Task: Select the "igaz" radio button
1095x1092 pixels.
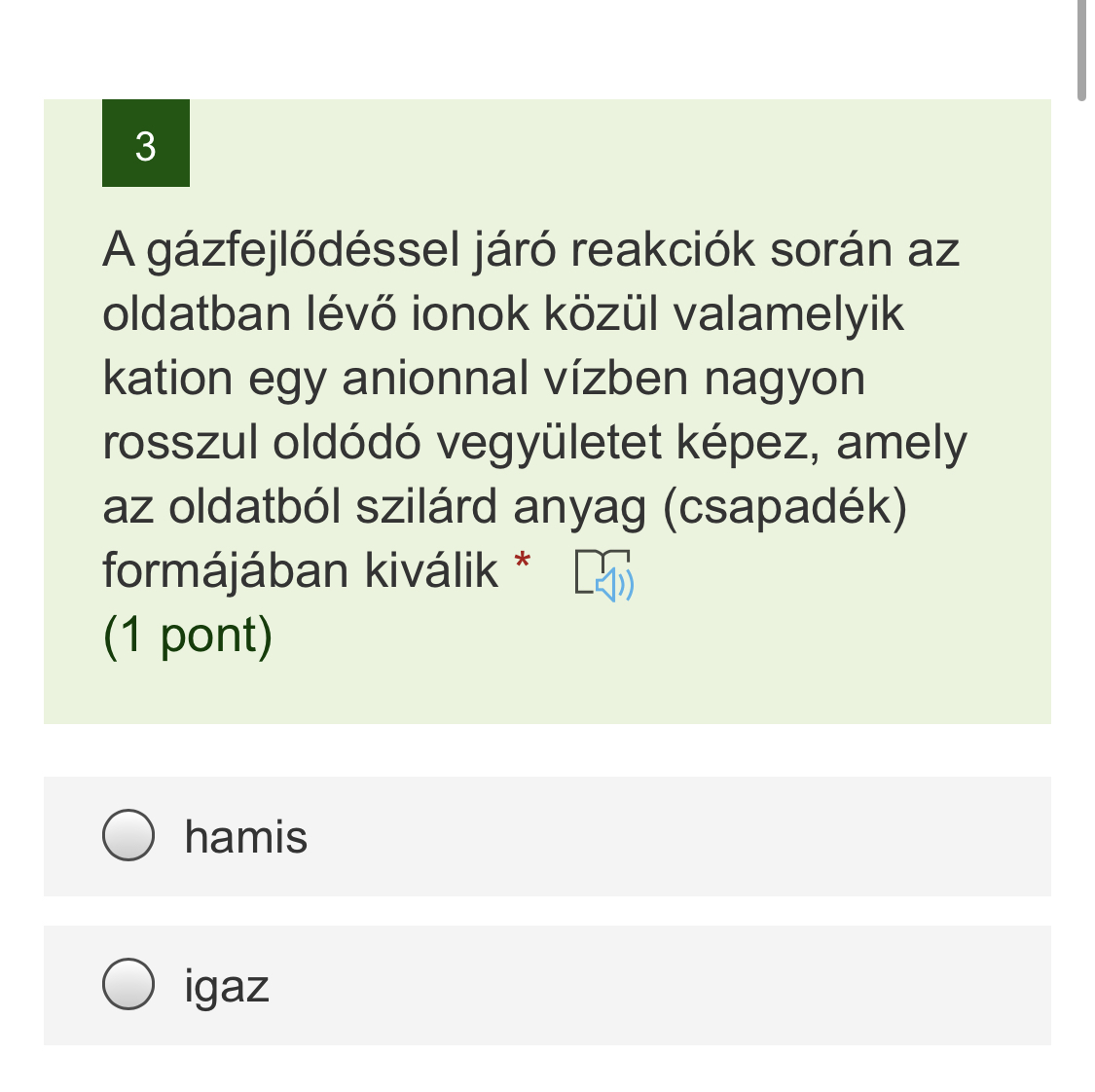Action: [x=128, y=984]
